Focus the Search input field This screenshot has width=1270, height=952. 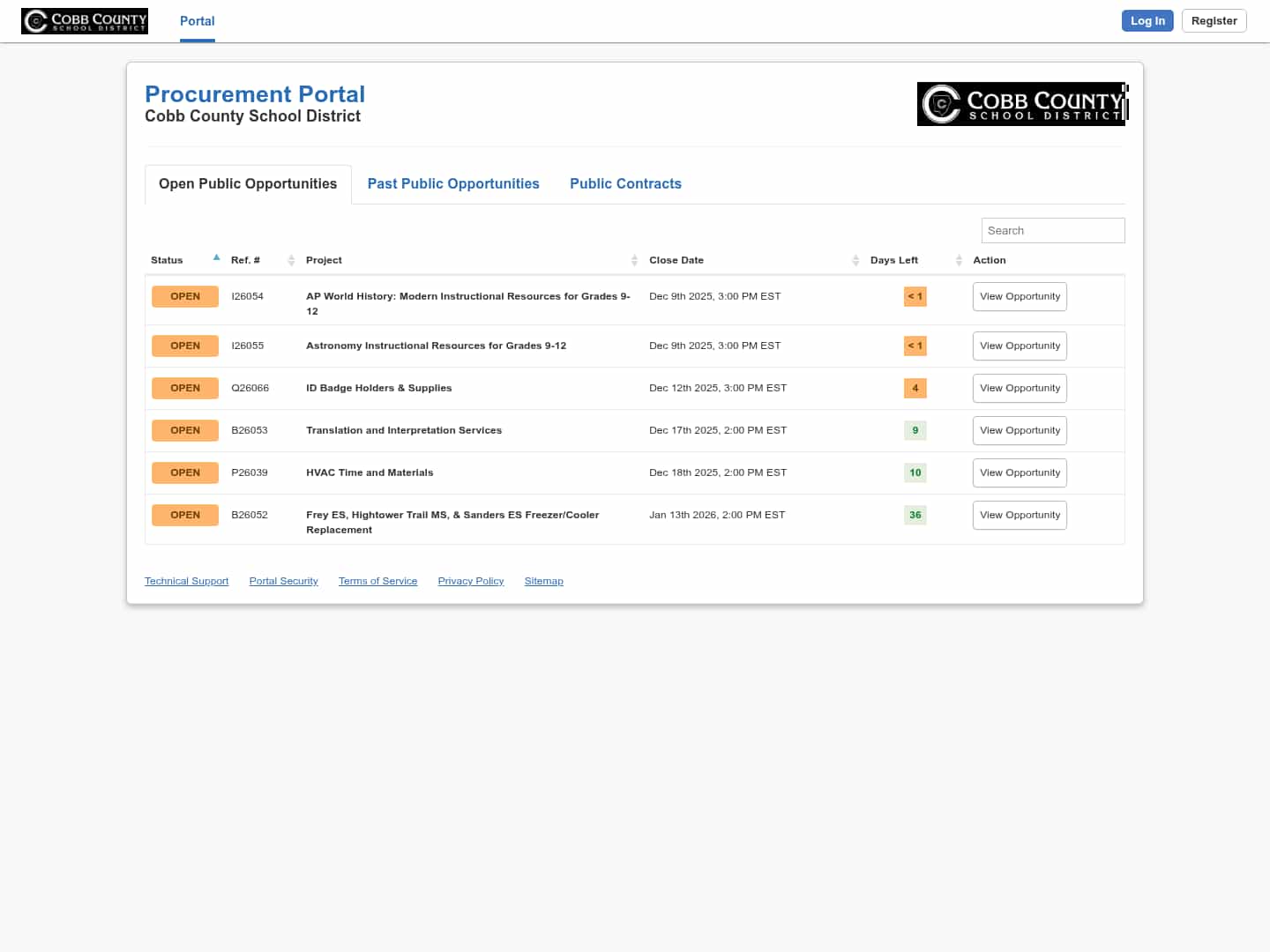click(x=1053, y=230)
